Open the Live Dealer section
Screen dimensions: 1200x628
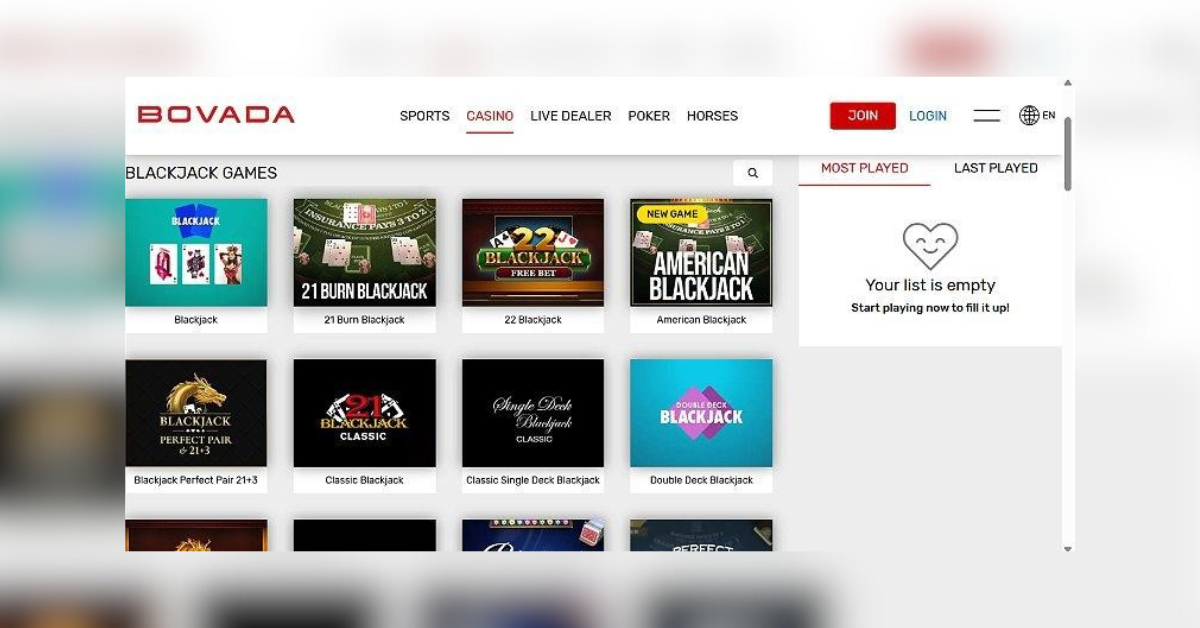pos(571,116)
